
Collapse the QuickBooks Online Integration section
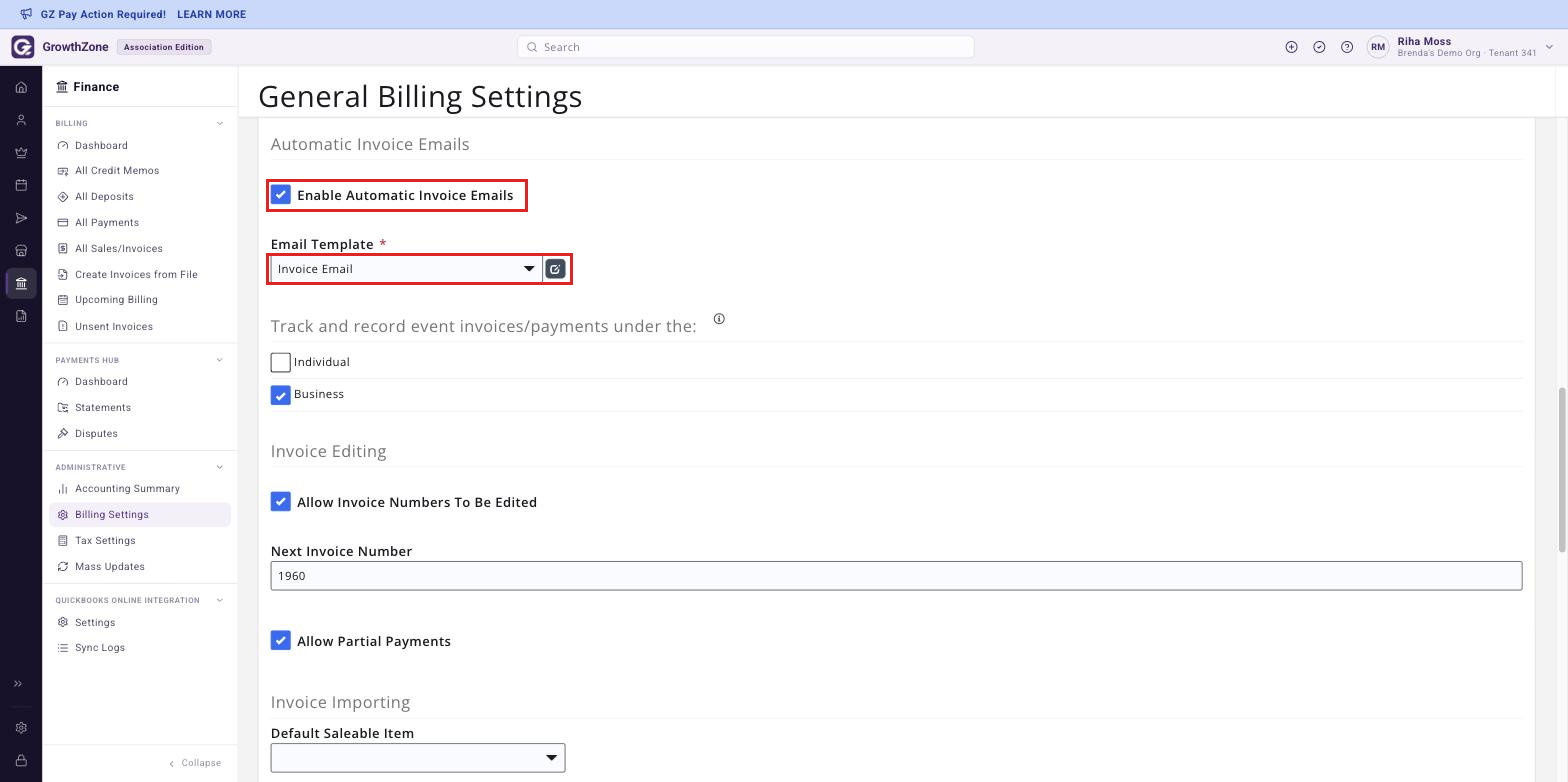click(x=220, y=600)
